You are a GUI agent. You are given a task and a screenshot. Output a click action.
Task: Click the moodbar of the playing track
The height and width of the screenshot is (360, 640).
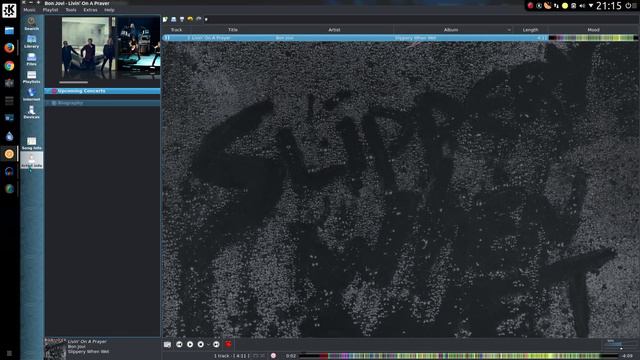pyautogui.click(x=593, y=38)
